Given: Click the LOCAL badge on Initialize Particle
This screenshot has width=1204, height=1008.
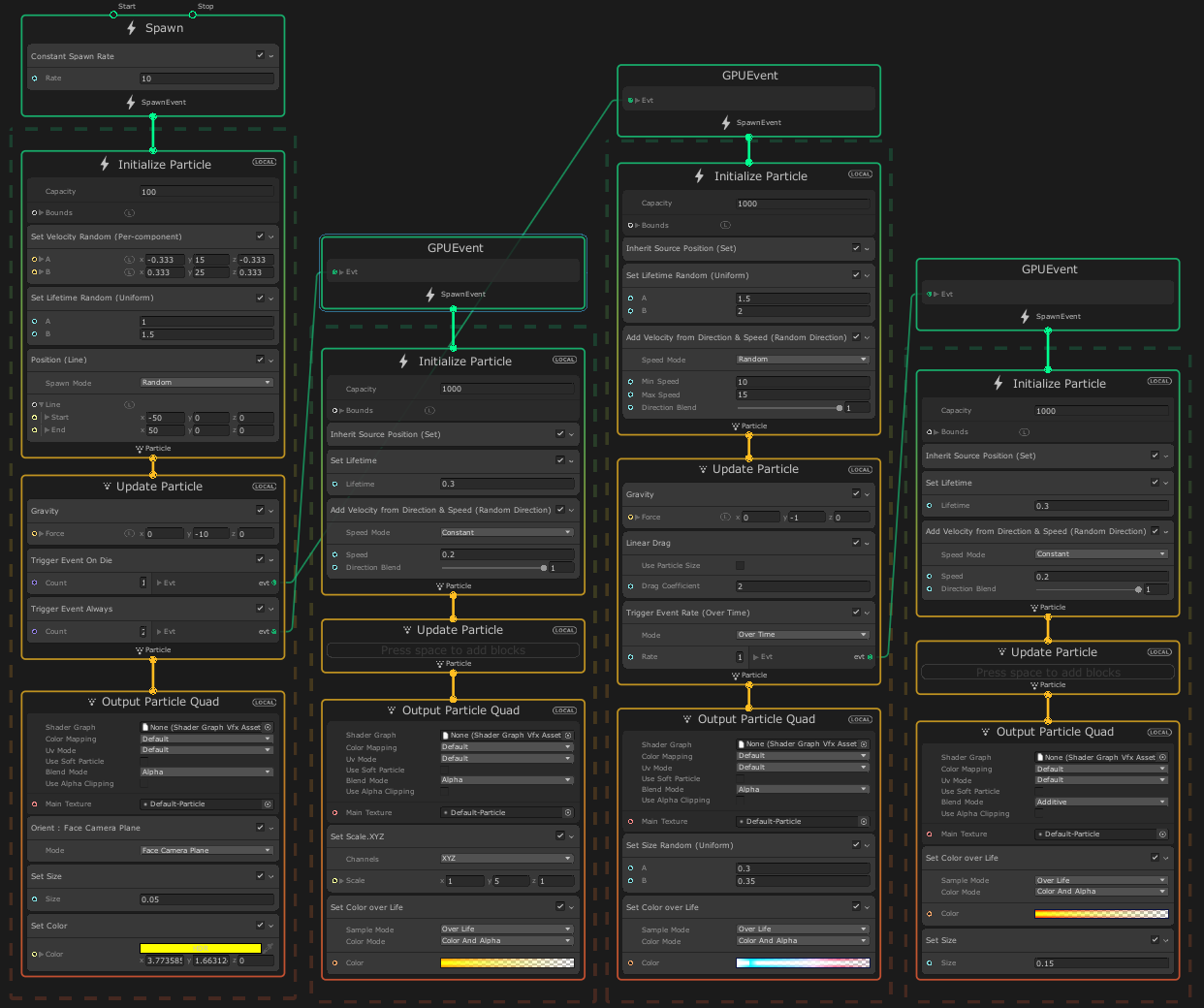Looking at the screenshot, I should click(x=264, y=162).
